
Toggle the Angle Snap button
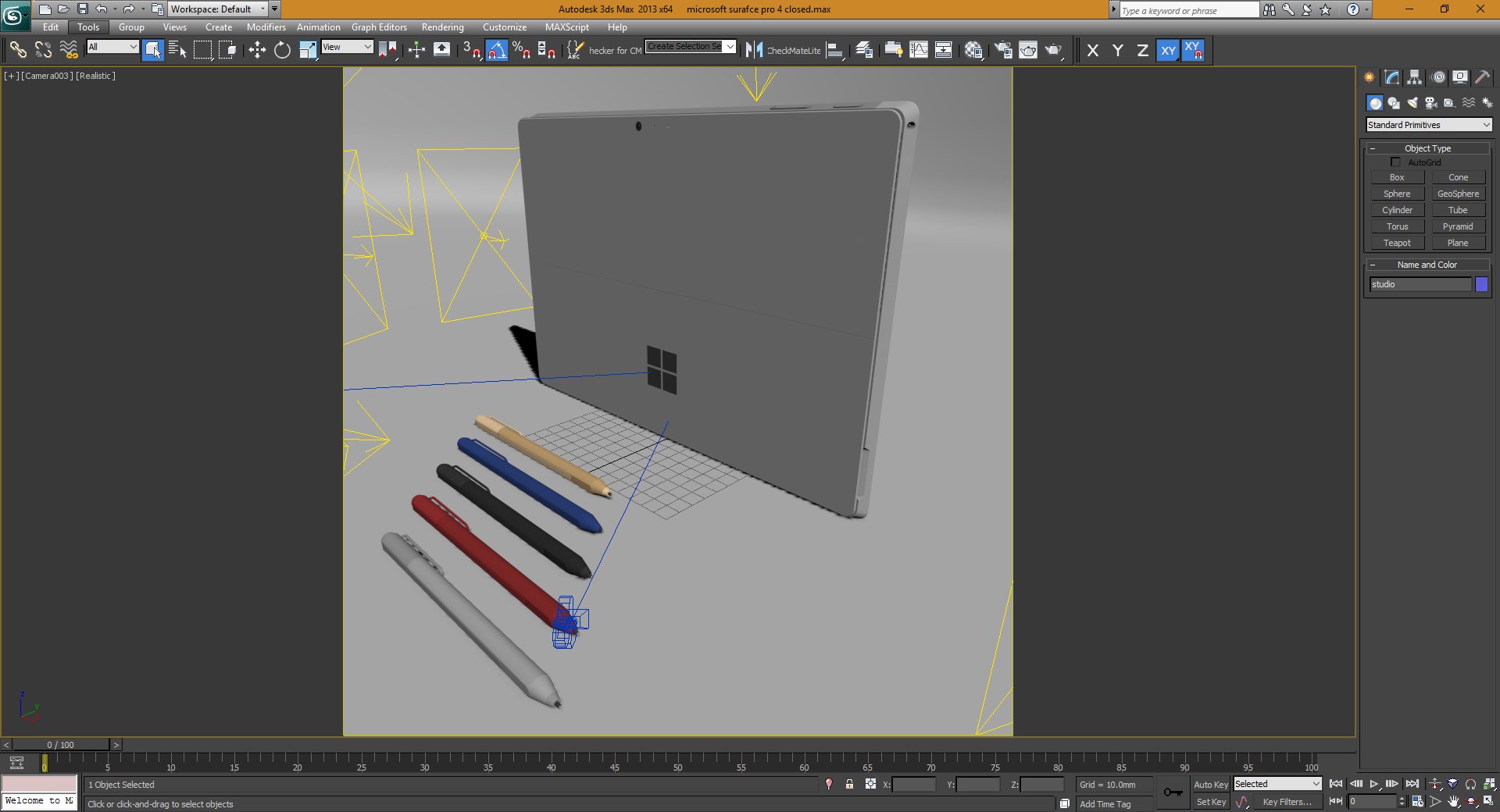click(497, 50)
